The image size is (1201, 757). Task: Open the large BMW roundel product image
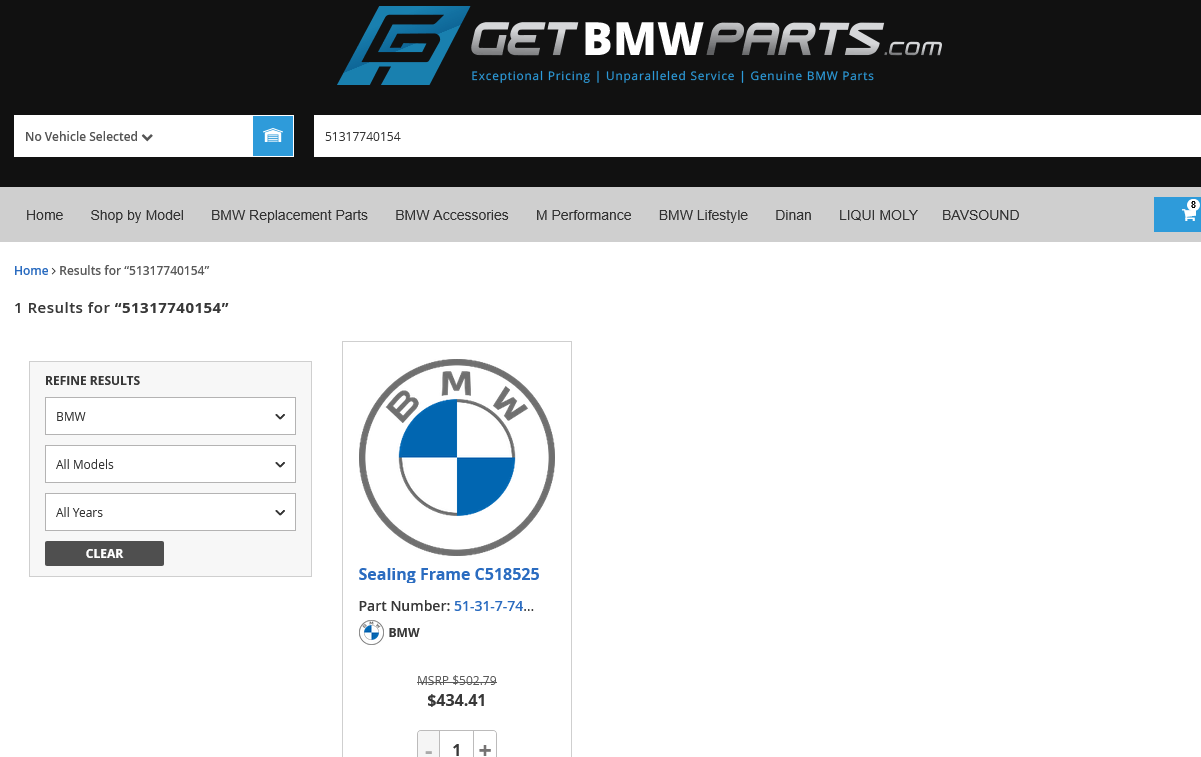click(x=457, y=457)
